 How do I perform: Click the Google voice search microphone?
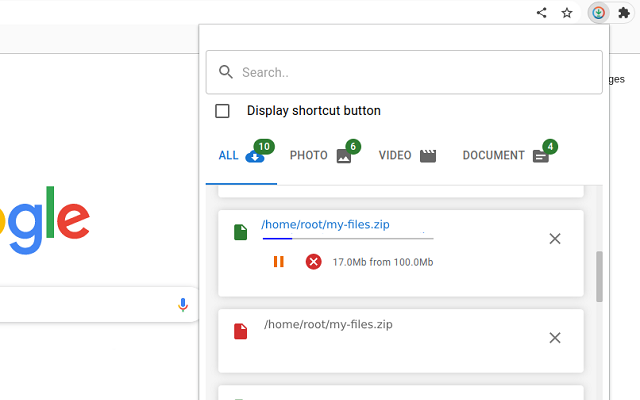(182, 305)
